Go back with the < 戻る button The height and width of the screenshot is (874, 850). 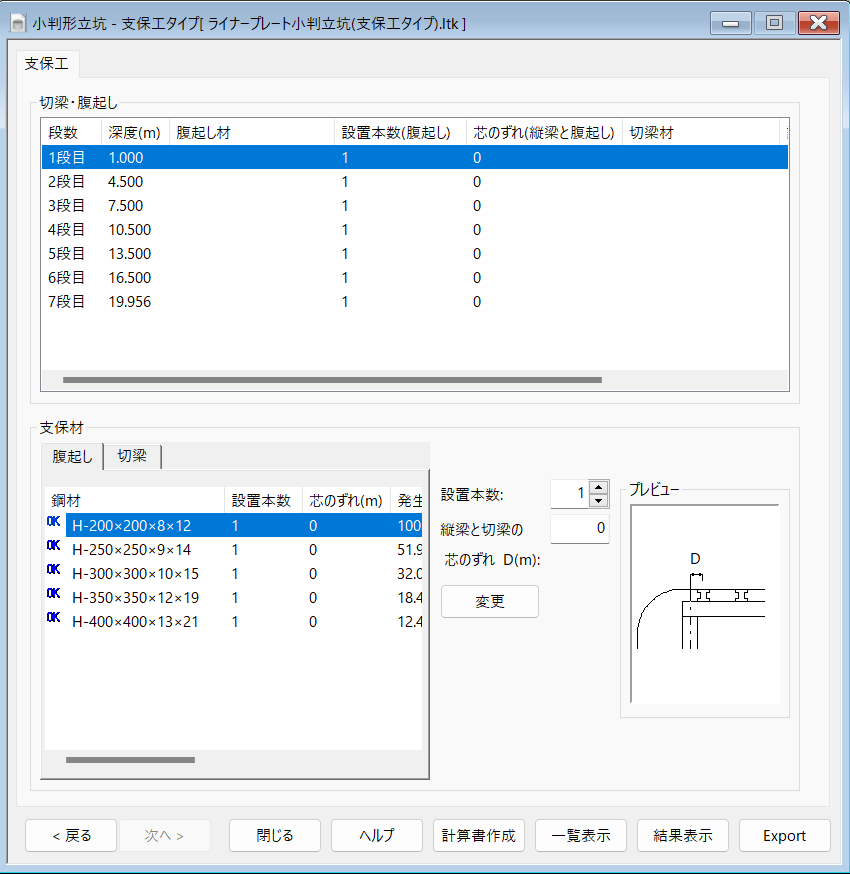pyautogui.click(x=71, y=836)
